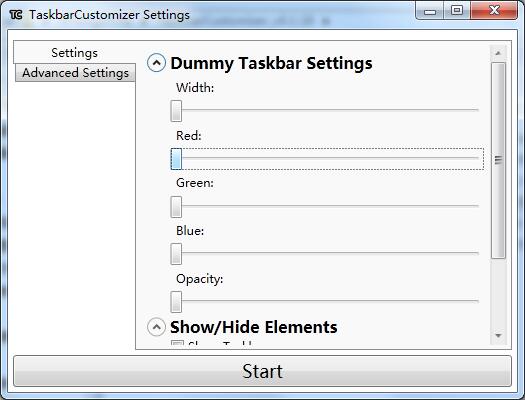
Task: Click the TaskbarCustomizer Settings title text
Action: 109,15
